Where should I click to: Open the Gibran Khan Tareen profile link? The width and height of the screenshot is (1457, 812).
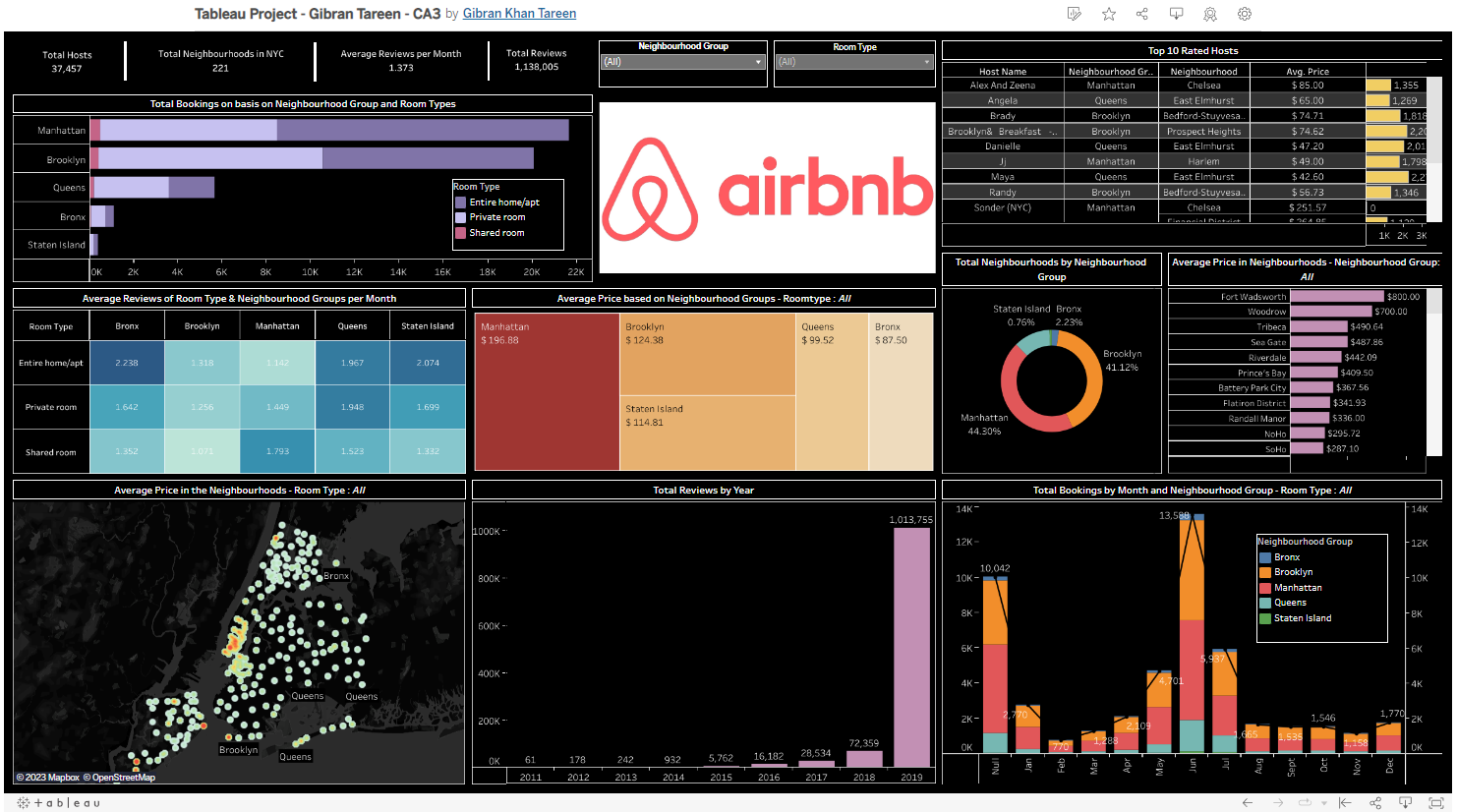click(x=519, y=13)
